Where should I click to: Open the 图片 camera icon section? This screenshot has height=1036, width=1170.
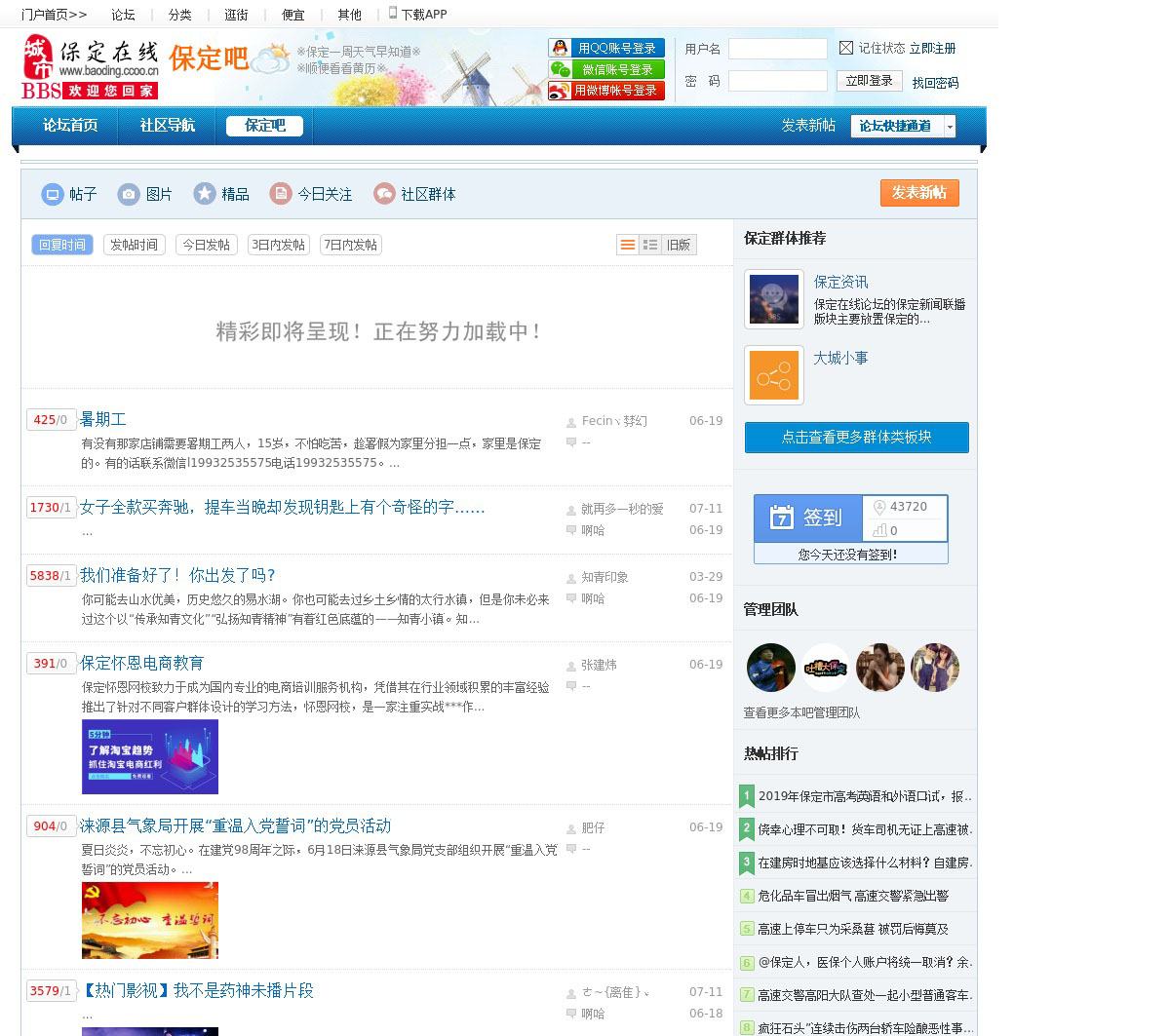tap(129, 195)
